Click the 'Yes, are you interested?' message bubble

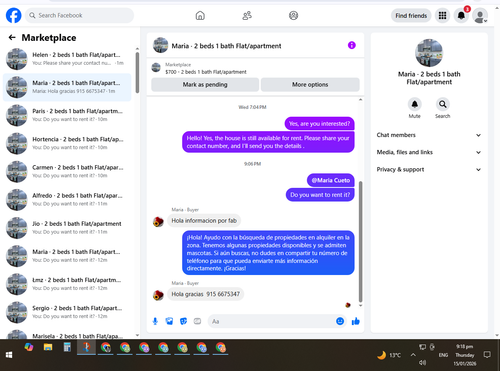(319, 124)
